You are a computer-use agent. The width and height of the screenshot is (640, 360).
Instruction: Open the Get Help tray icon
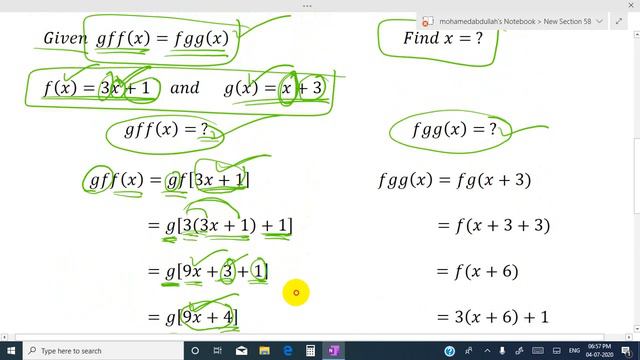pyautogui.click(x=449, y=351)
